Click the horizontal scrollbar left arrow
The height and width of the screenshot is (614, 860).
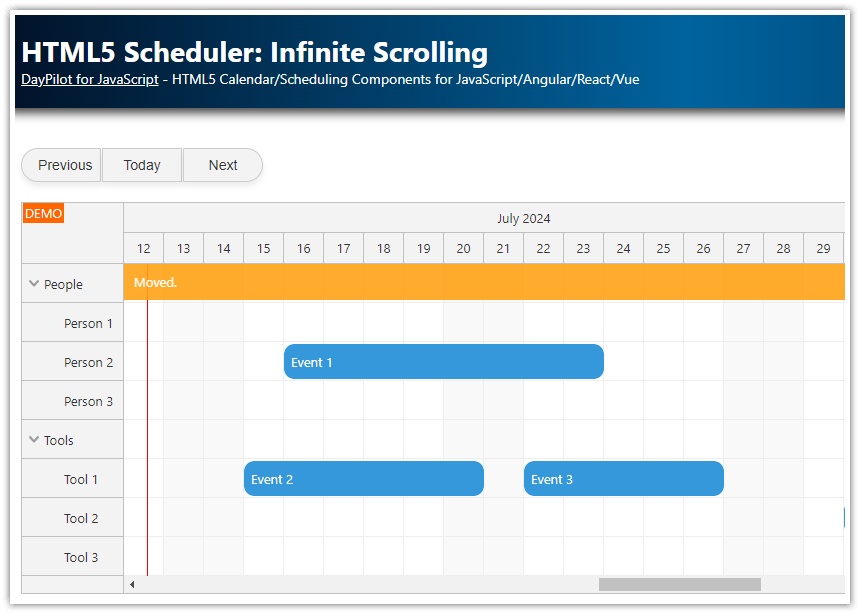coord(131,583)
